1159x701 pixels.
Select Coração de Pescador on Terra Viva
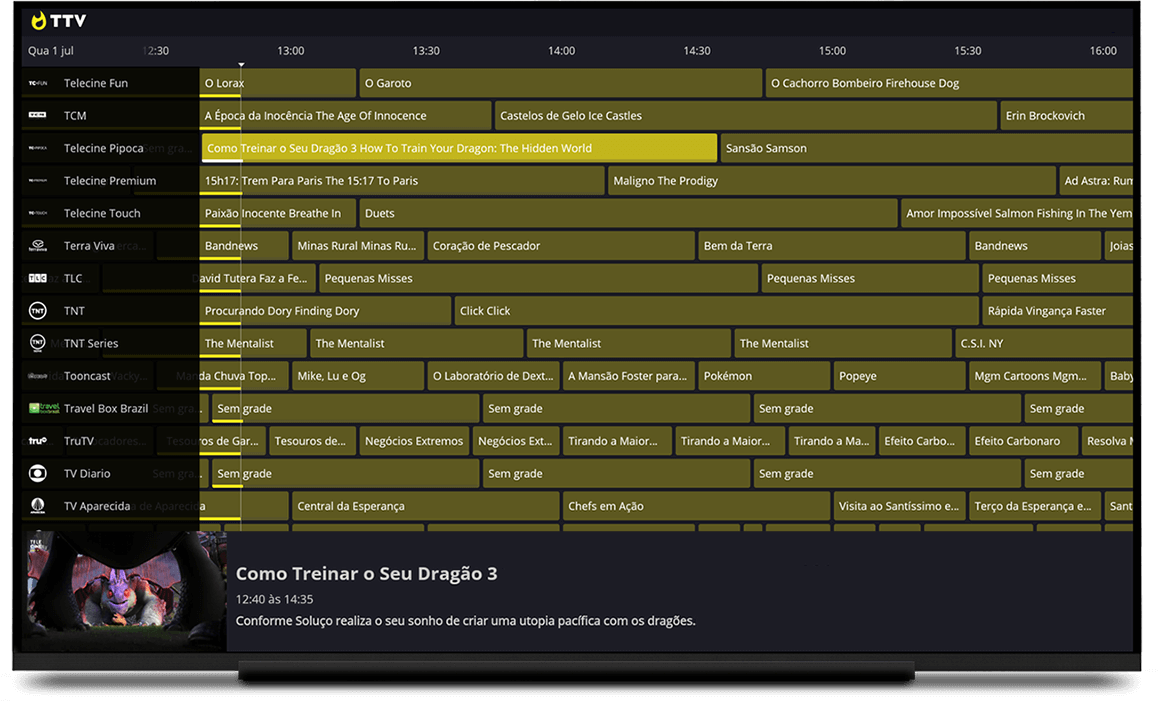point(559,246)
